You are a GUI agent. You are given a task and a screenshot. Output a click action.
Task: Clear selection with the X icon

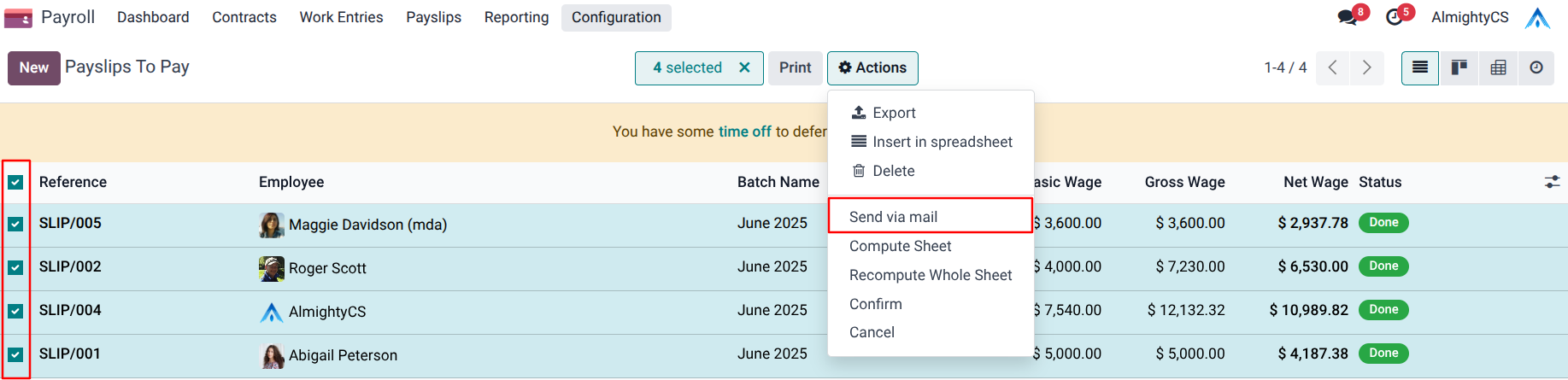[744, 67]
